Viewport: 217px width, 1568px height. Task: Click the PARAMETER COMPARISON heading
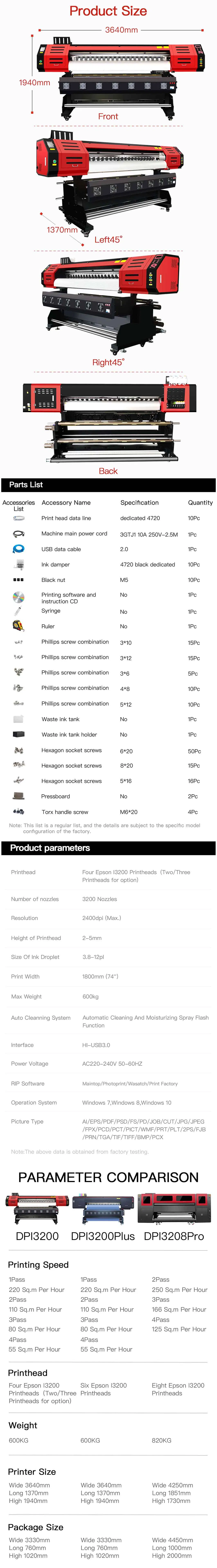click(x=108, y=1177)
